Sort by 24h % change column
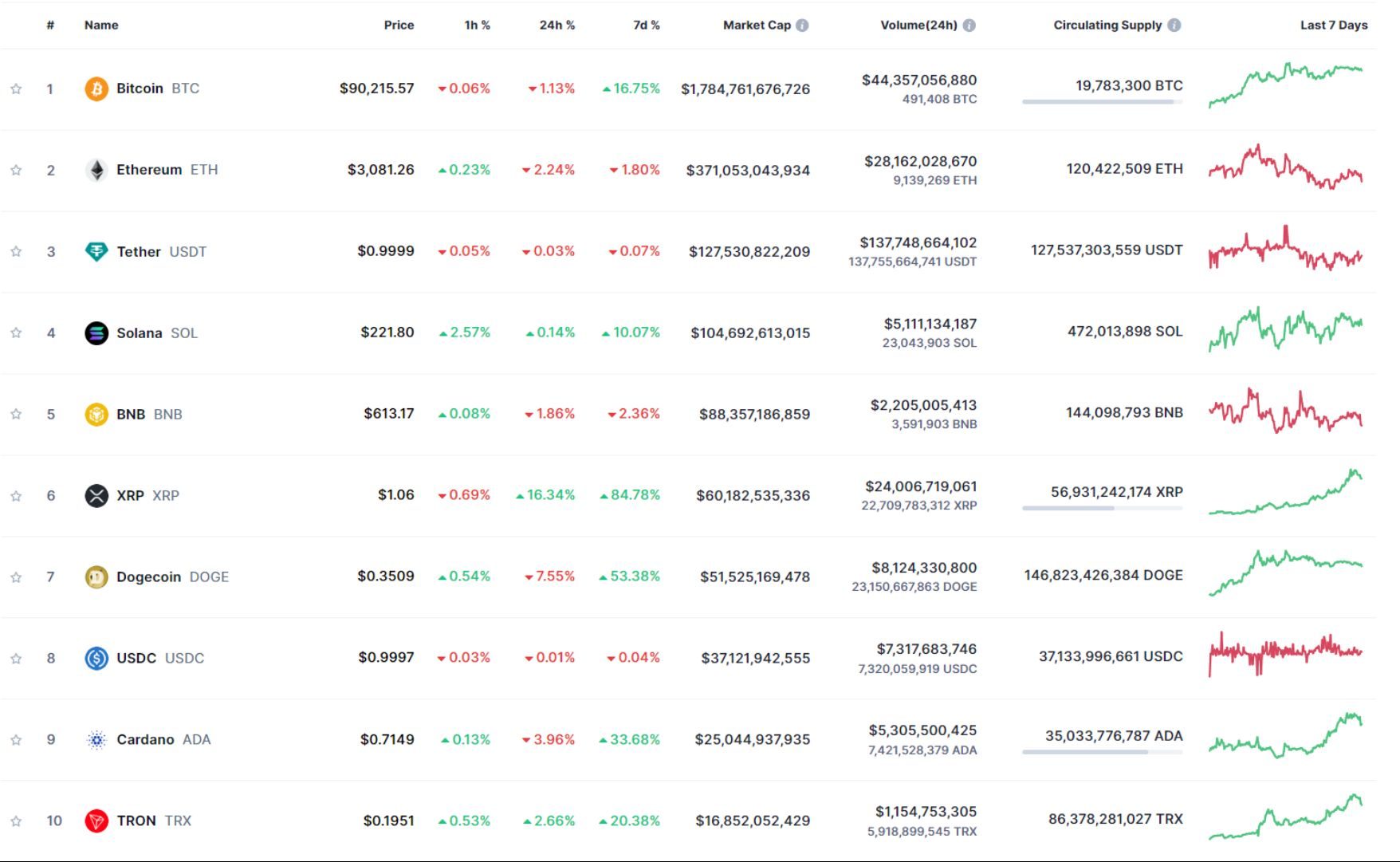The width and height of the screenshot is (1400, 862). [x=556, y=25]
